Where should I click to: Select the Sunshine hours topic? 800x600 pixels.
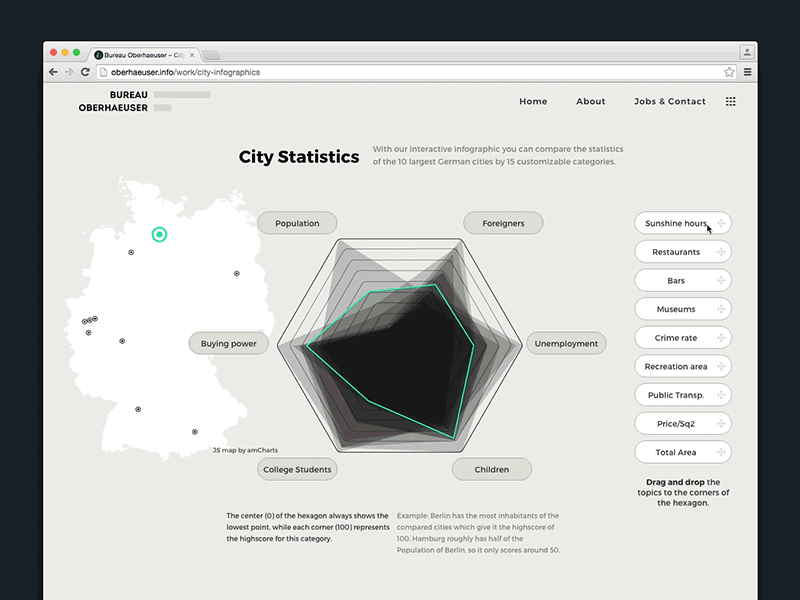point(676,223)
